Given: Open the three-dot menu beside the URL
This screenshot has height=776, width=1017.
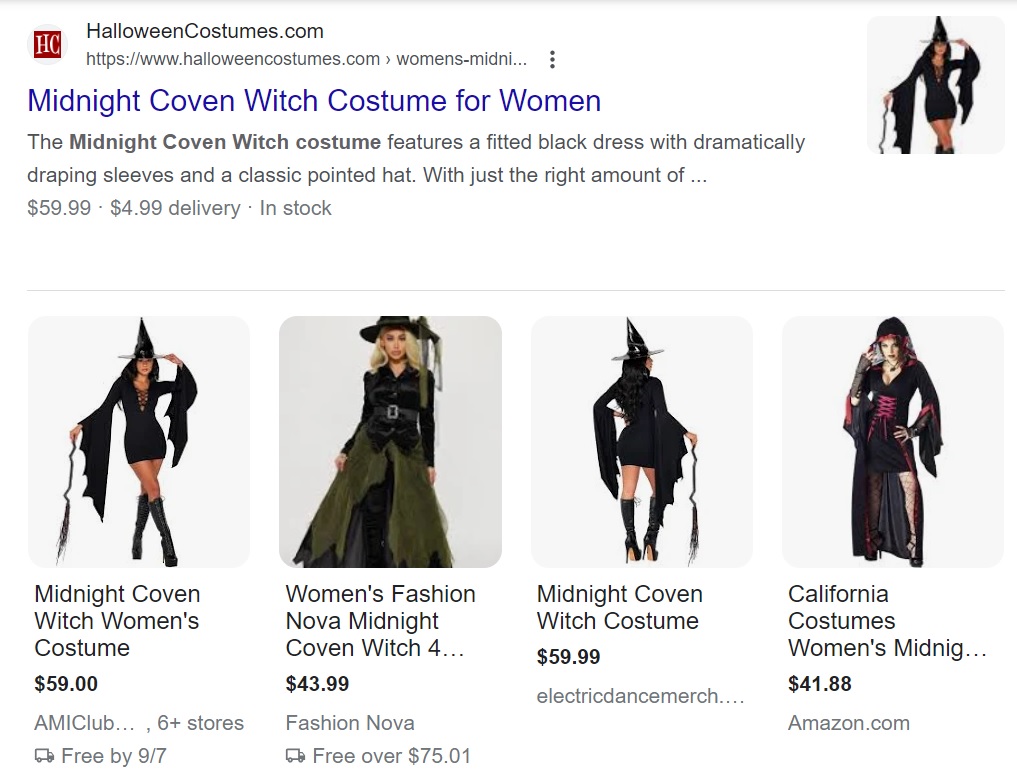Looking at the screenshot, I should (552, 60).
